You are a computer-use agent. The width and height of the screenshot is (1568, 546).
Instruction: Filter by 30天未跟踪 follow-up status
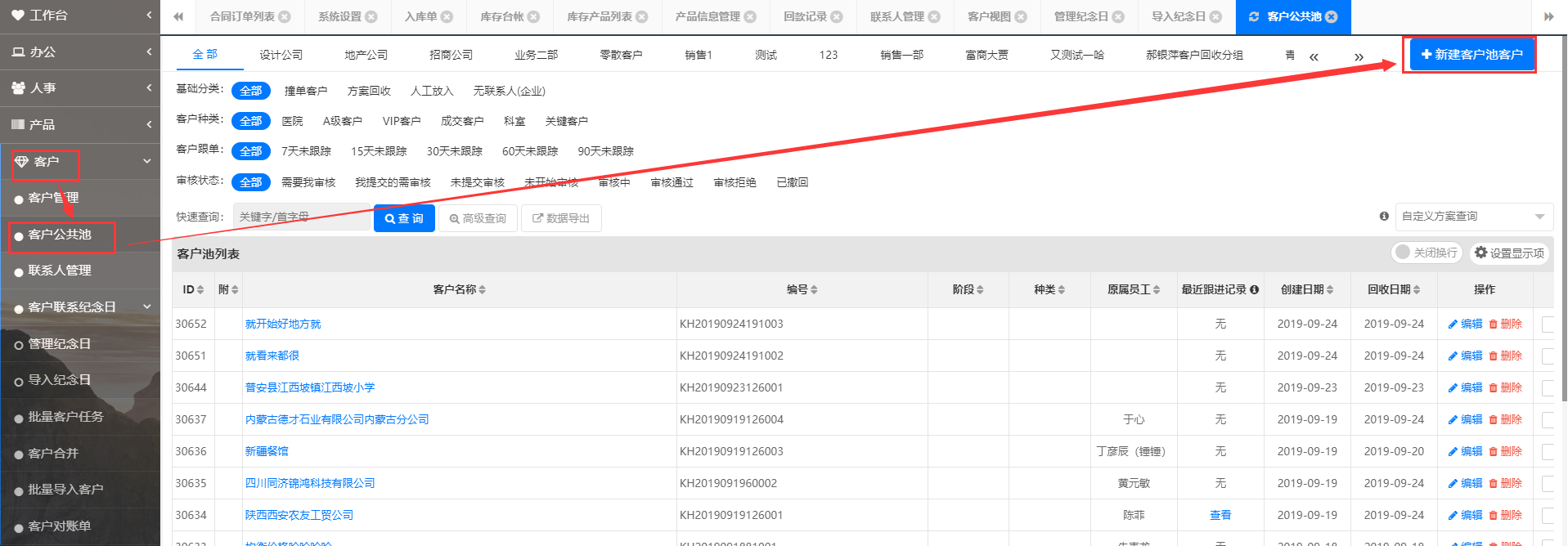pyautogui.click(x=454, y=151)
